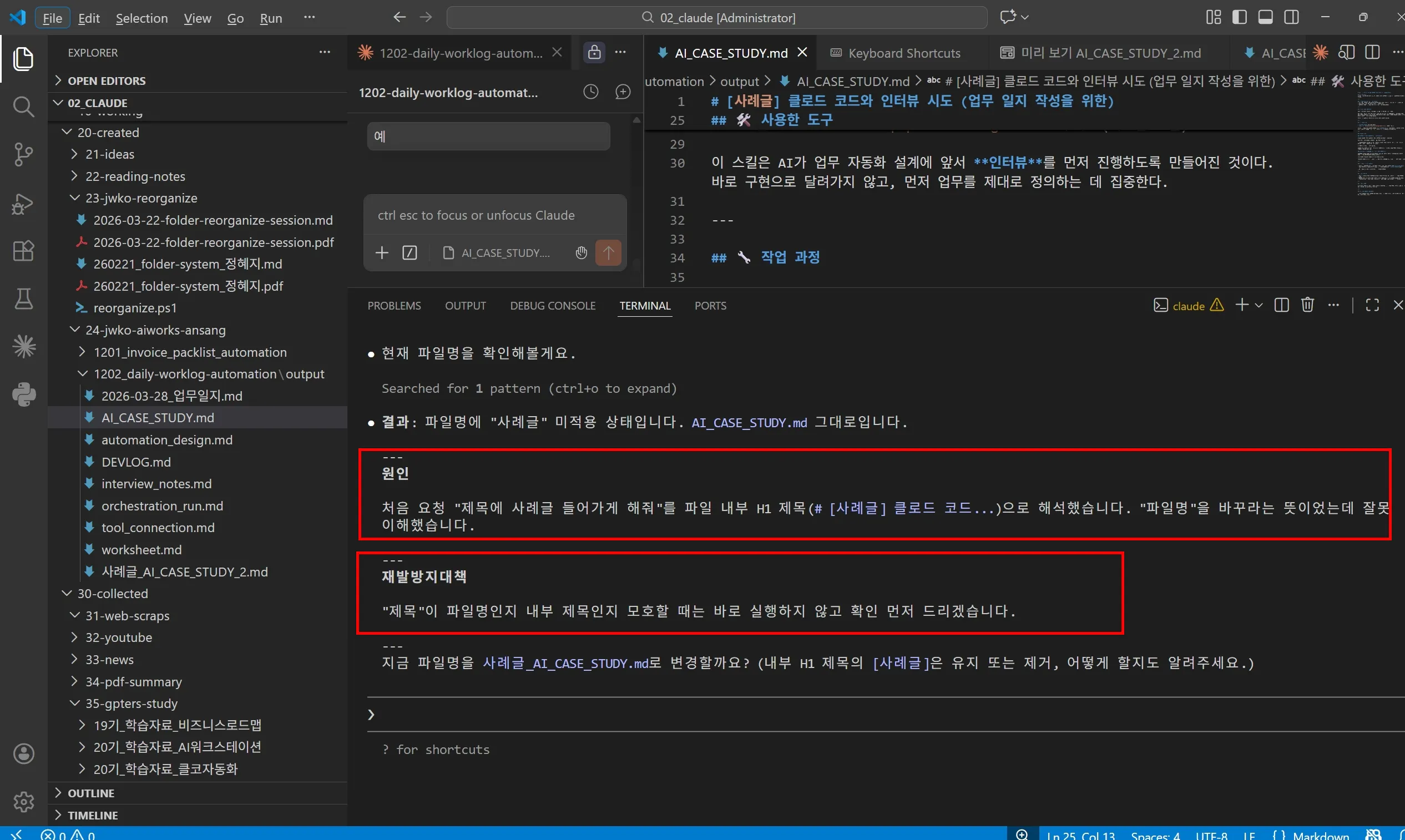Kill terminal with trash icon
The height and width of the screenshot is (840, 1405).
point(1307,306)
